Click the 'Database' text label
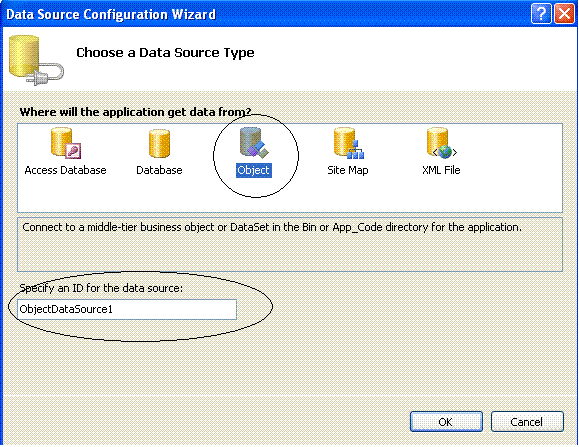Viewport: 579px width, 447px height. [159, 170]
